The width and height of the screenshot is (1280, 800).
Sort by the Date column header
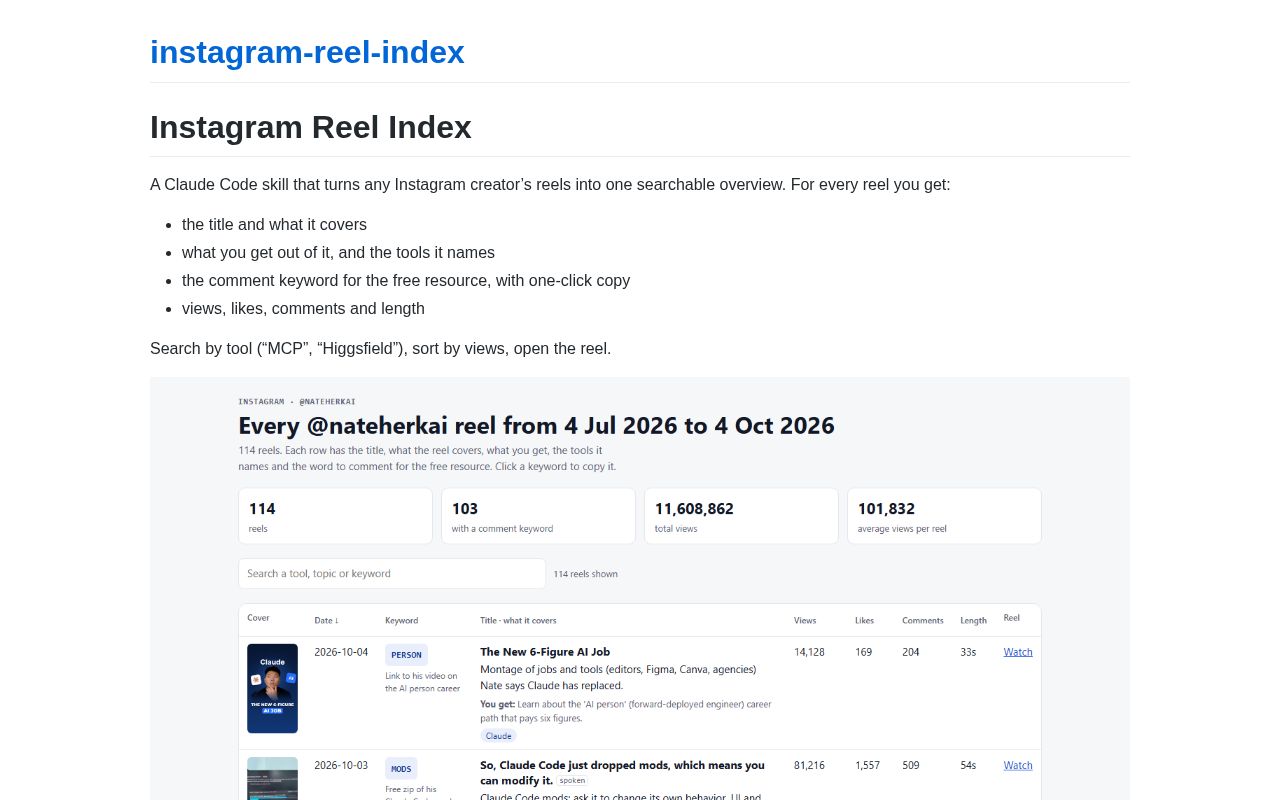(x=326, y=620)
